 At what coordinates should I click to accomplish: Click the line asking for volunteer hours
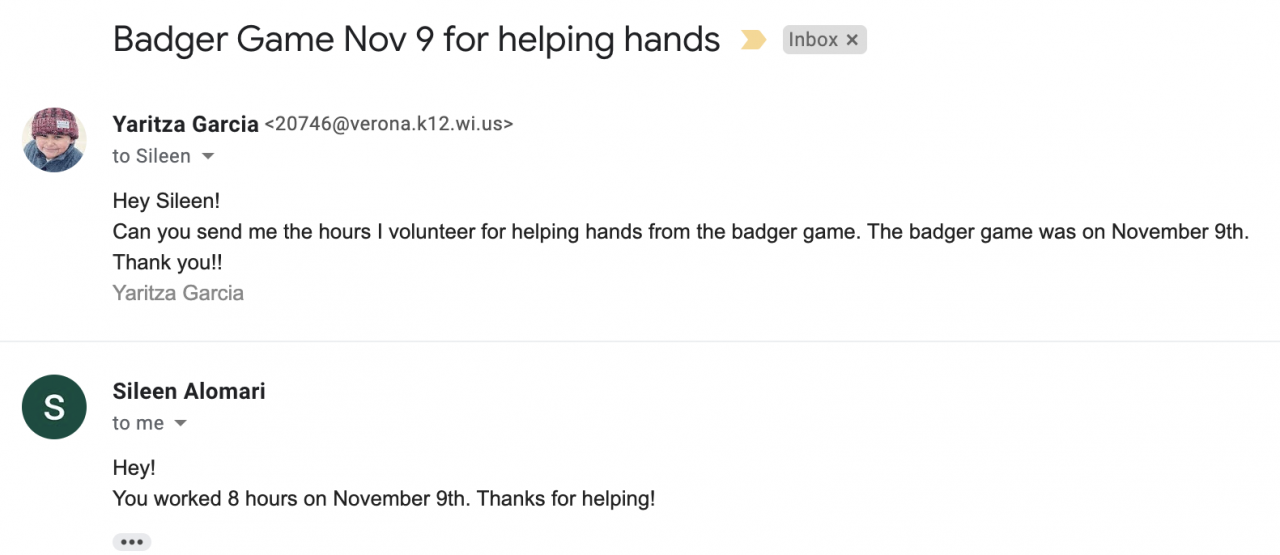[x=680, y=232]
